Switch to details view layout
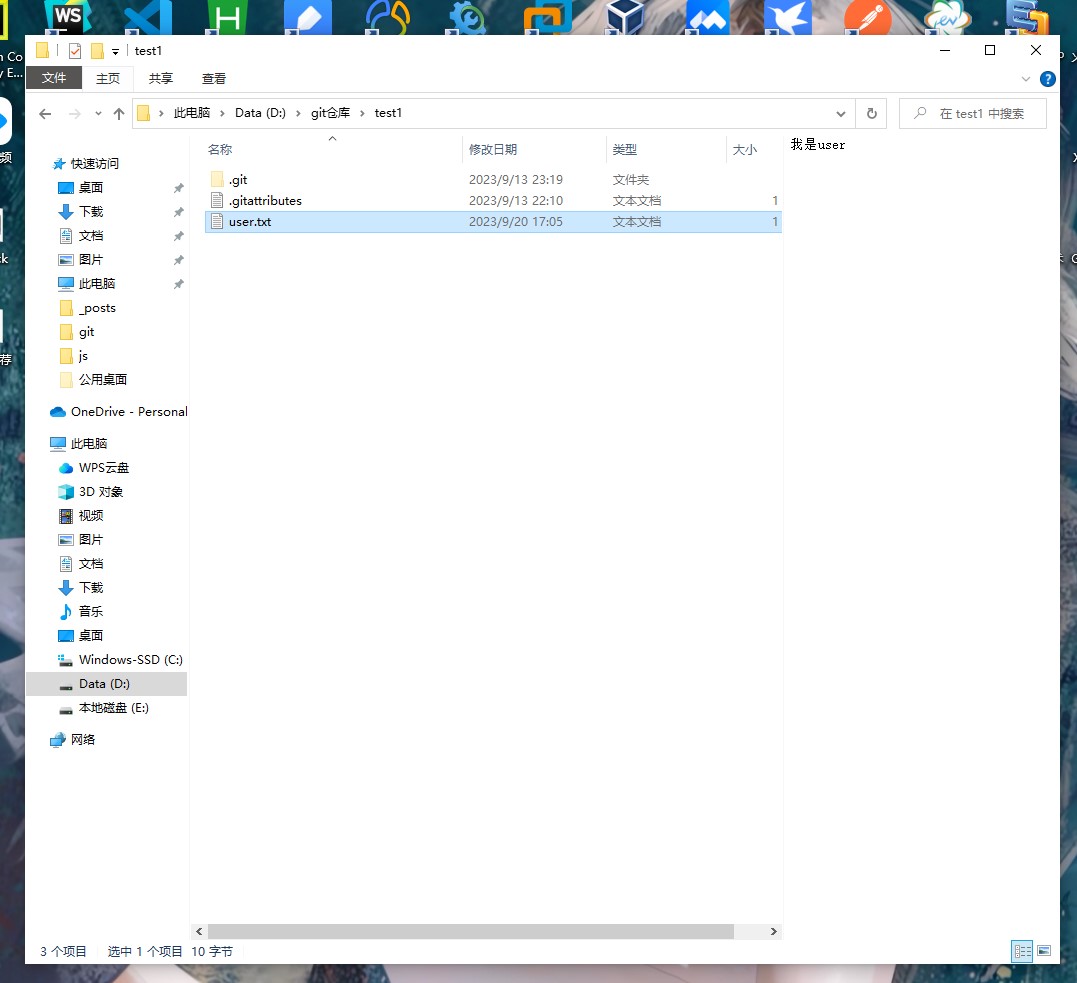The width and height of the screenshot is (1077, 983). [x=1022, y=951]
